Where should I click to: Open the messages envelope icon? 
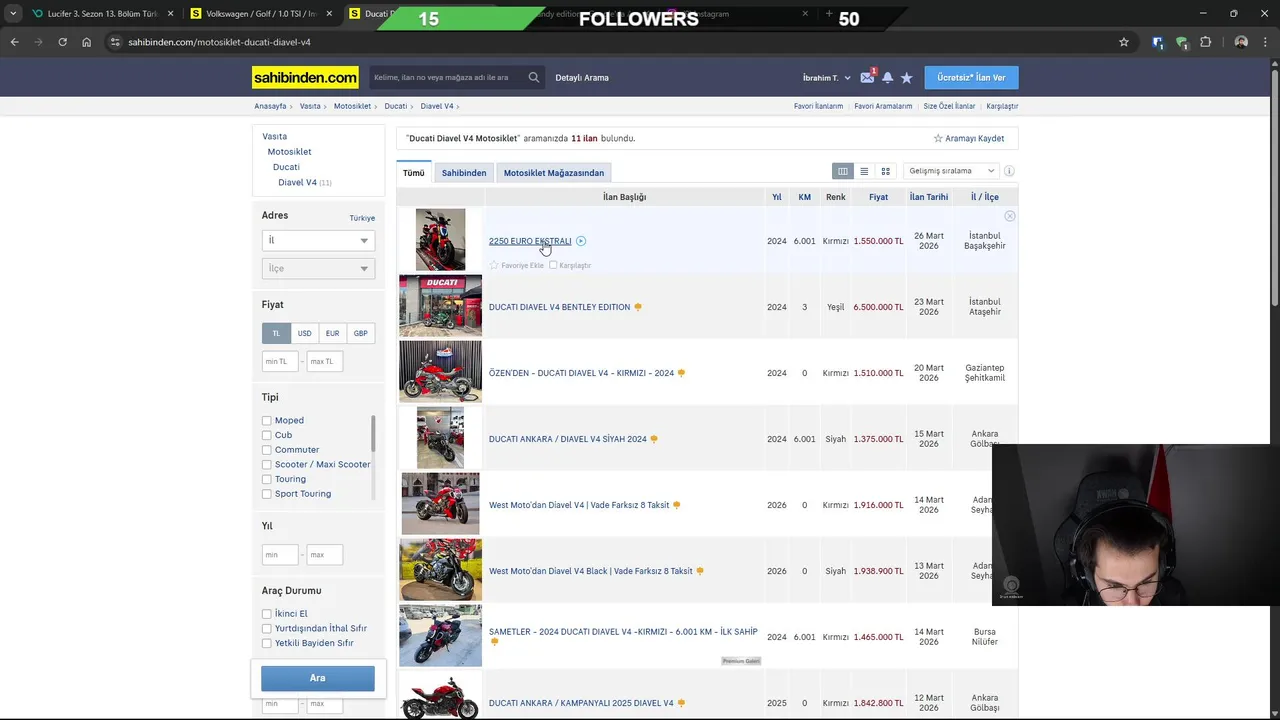pos(867,77)
